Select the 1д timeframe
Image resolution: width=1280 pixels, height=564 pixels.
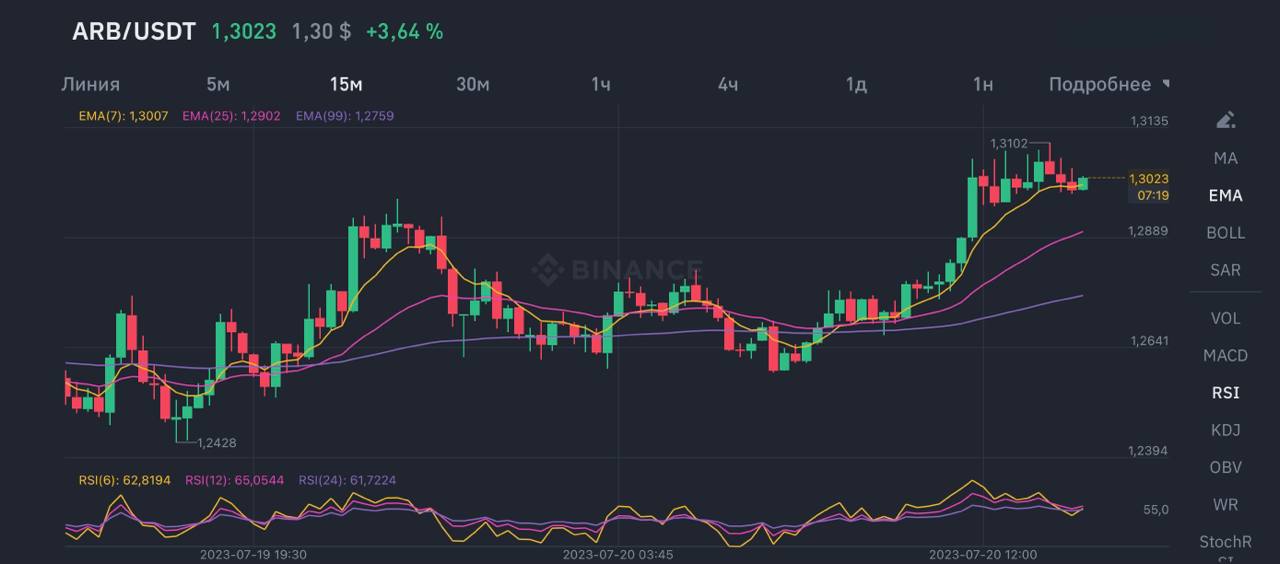[856, 84]
